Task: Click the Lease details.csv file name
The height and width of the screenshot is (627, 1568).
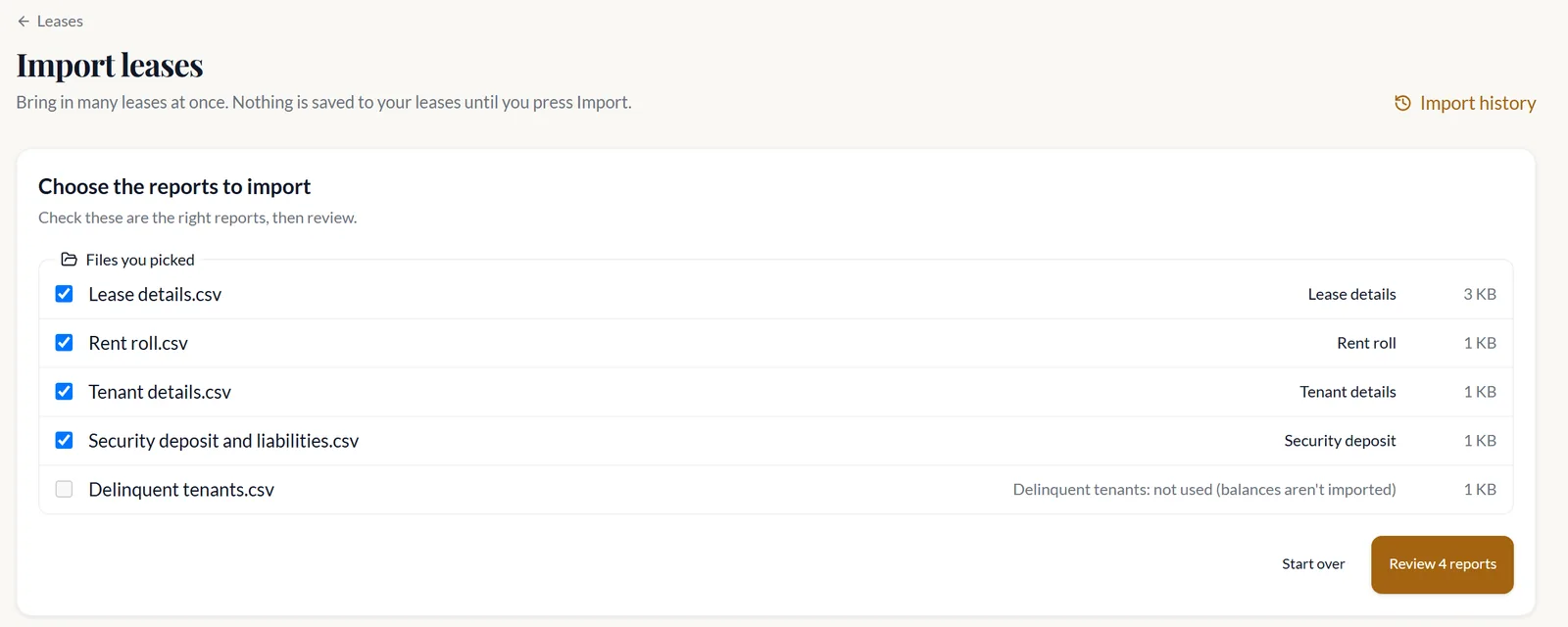Action: coord(155,294)
